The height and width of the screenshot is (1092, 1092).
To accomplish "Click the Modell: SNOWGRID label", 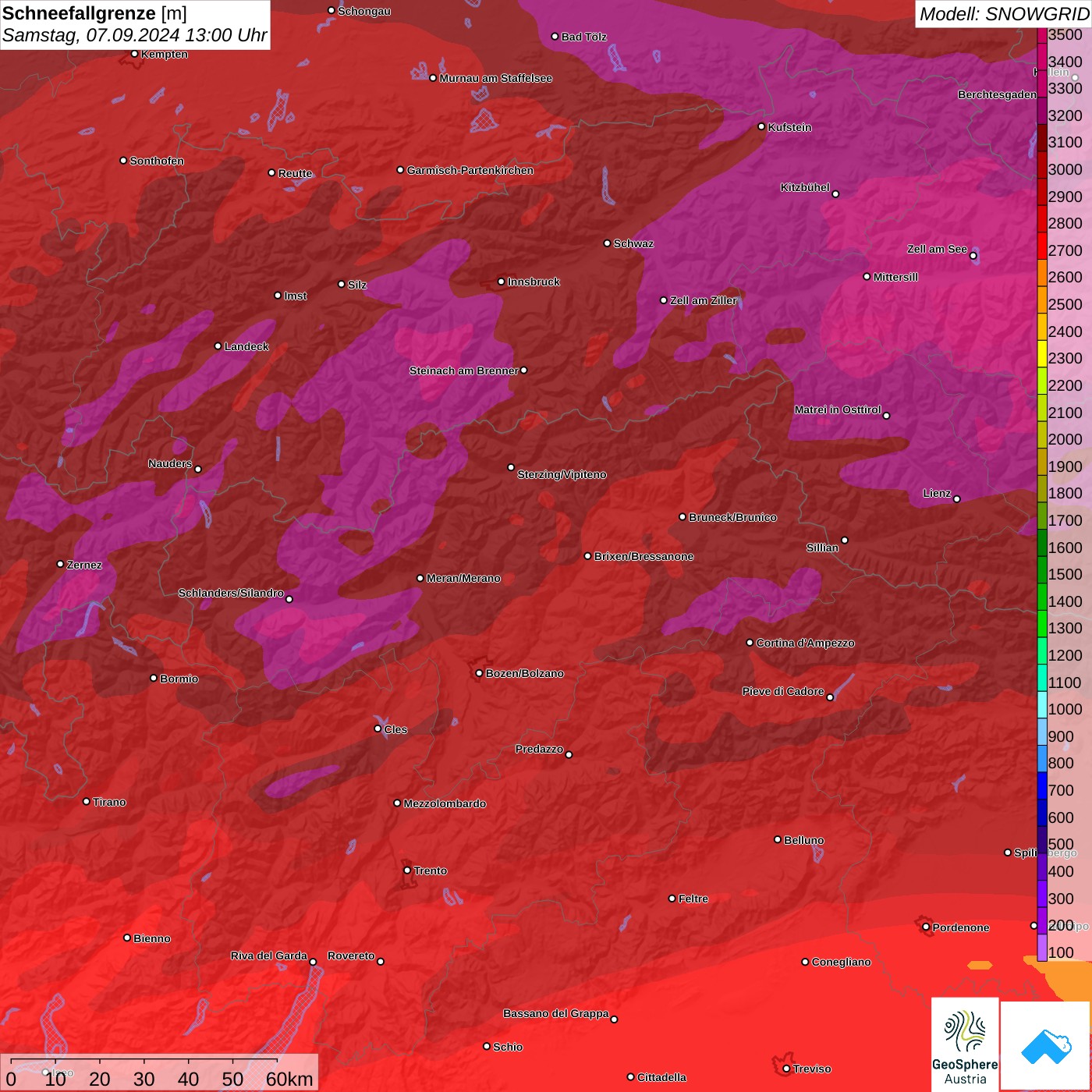I will click(x=1004, y=14).
